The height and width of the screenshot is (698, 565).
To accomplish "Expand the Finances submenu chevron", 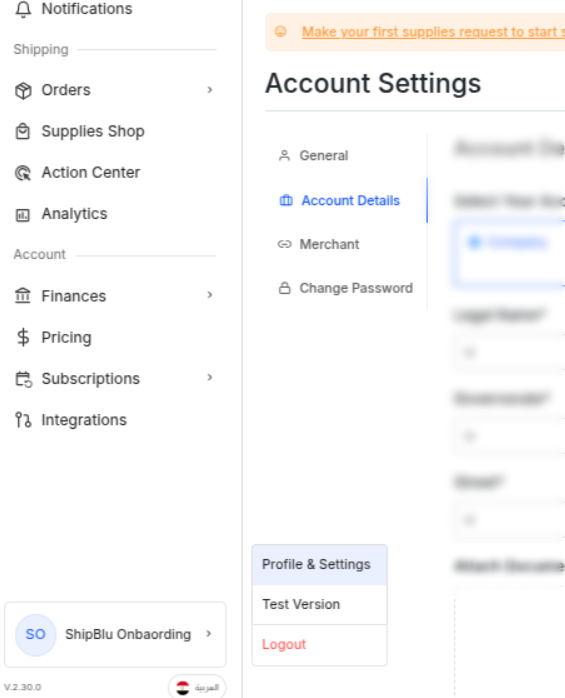I will [210, 295].
